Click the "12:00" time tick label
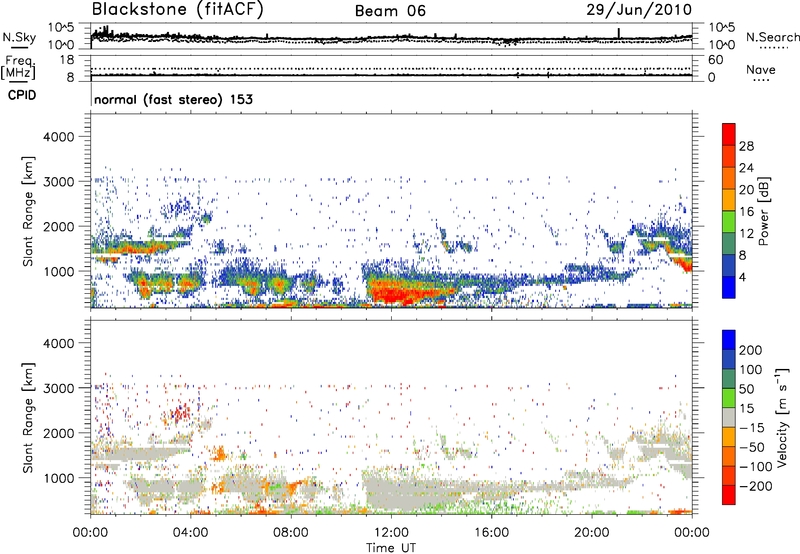This screenshot has width=800, height=554. click(391, 533)
